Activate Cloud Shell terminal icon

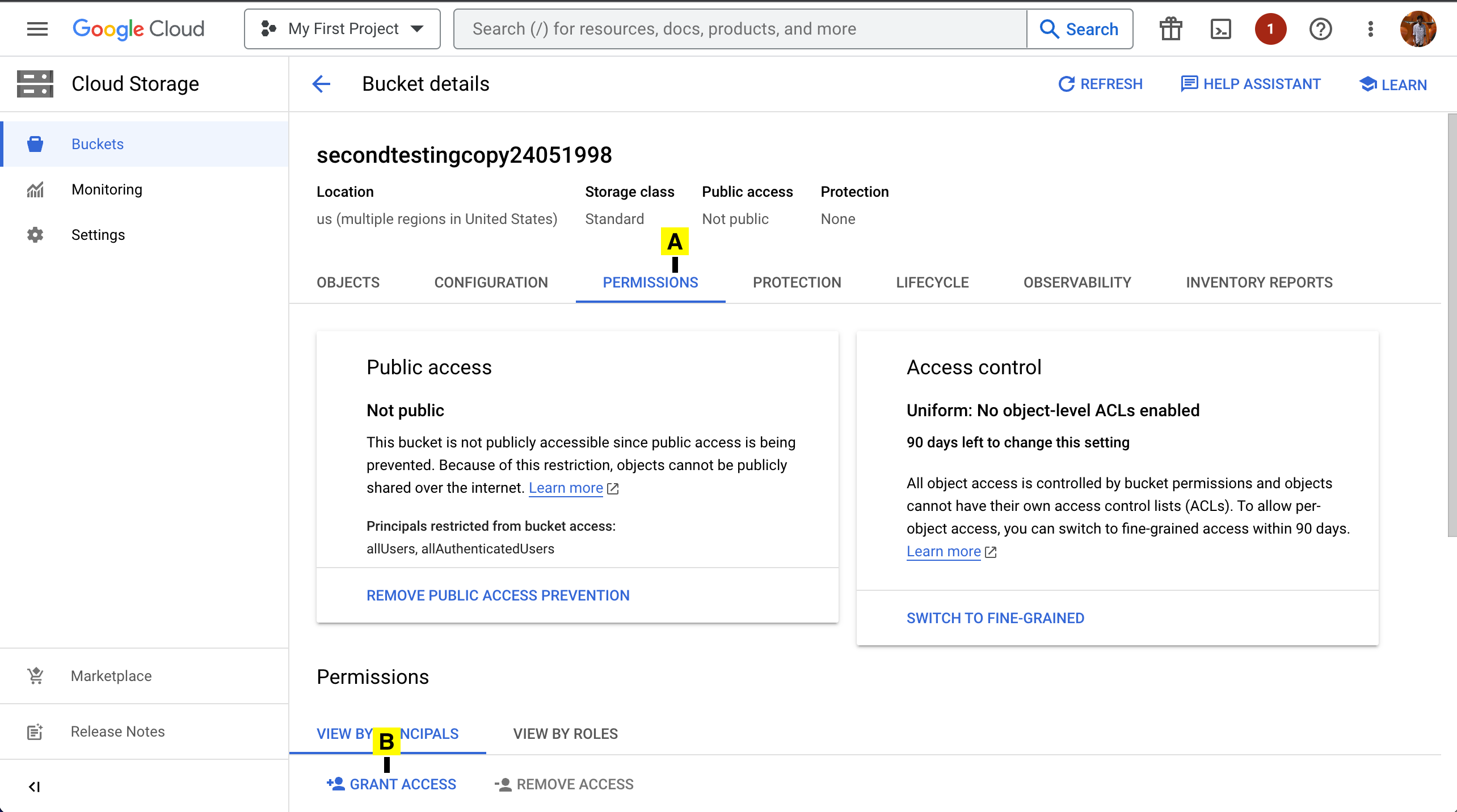tap(1220, 29)
